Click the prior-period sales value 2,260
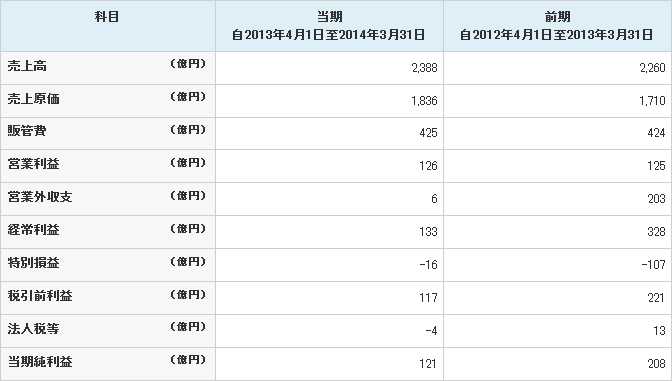Viewport: 672px width, 381px height. 652,68
